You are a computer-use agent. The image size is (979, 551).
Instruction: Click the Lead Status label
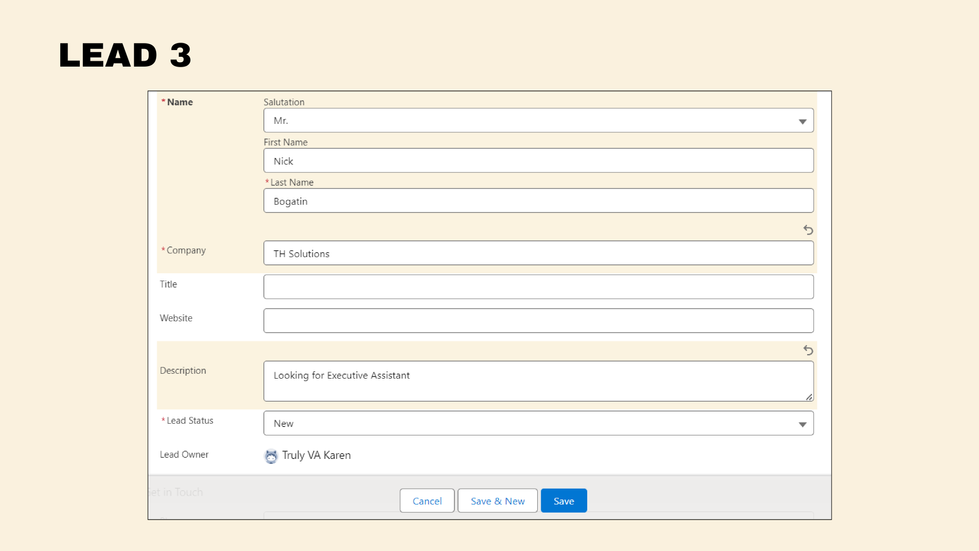190,421
